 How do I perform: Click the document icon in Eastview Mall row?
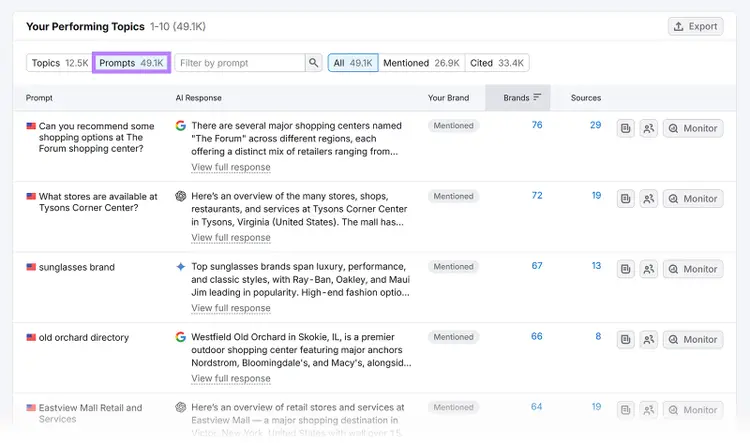pos(626,410)
